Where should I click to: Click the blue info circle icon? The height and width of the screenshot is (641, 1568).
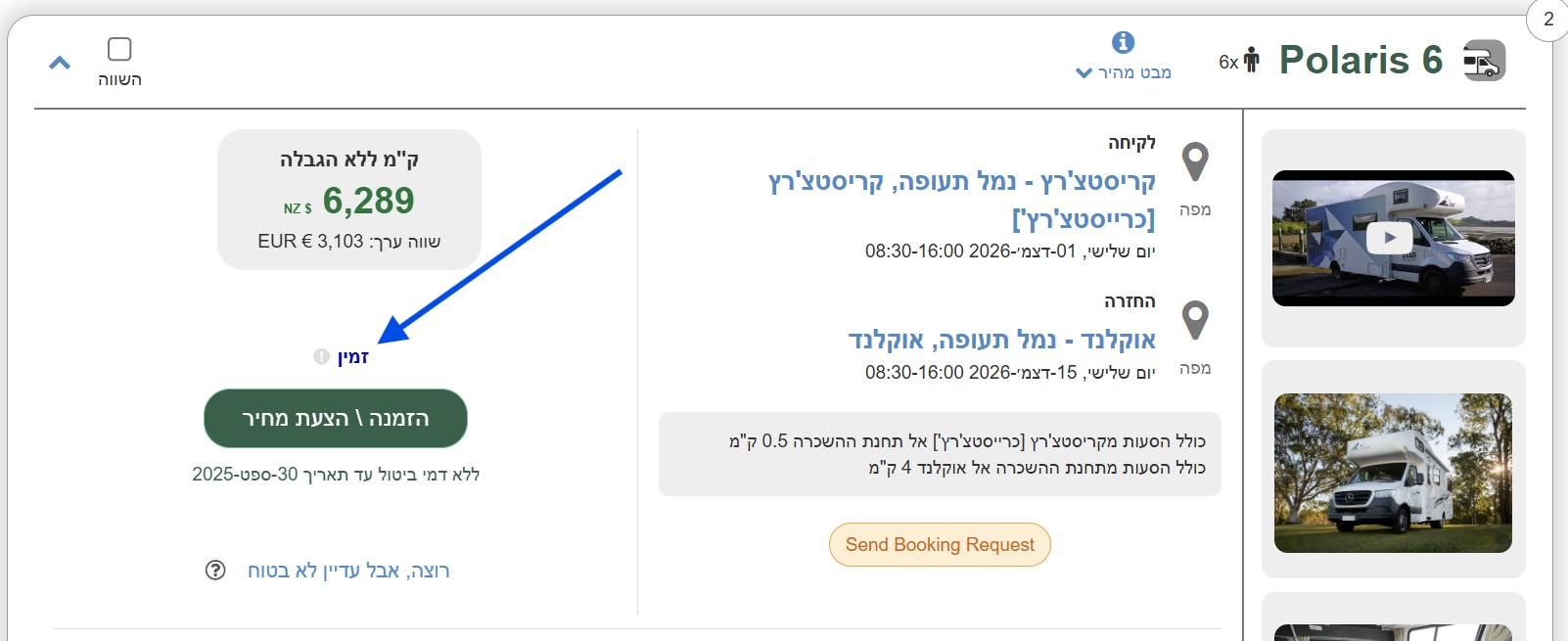pos(1123,42)
